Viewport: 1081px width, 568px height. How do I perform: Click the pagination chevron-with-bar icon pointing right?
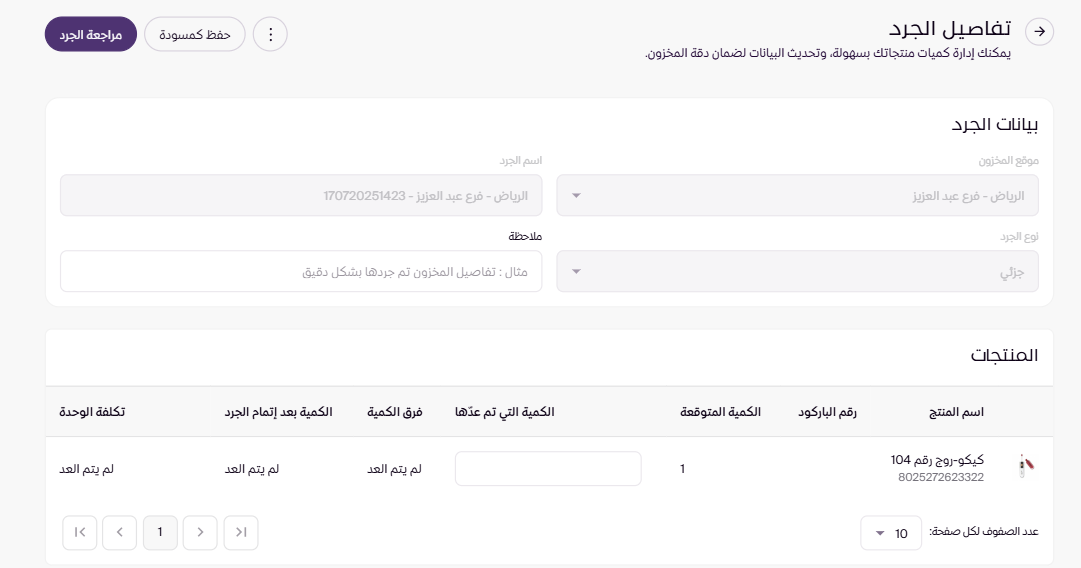tap(241, 533)
